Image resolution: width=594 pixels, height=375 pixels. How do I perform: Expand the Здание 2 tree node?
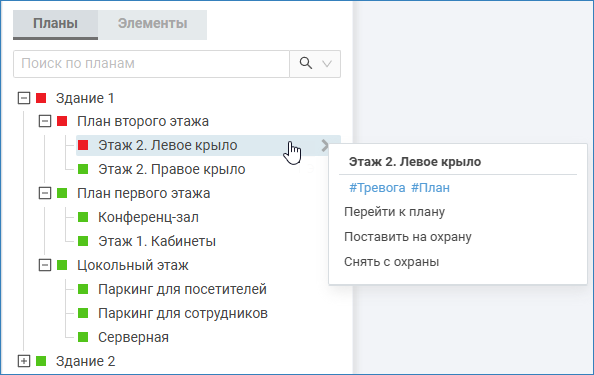coord(24,361)
